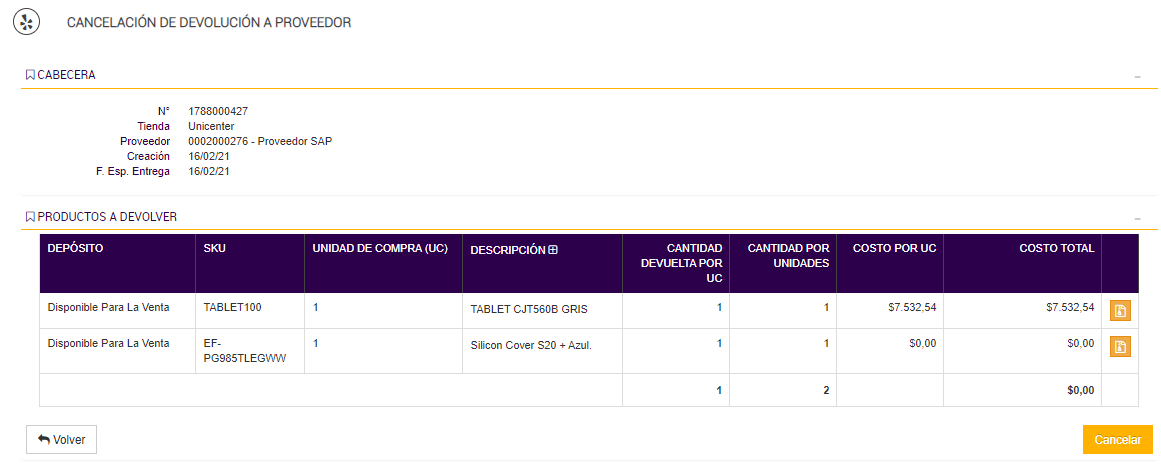Click the TABLET CJT560B GRIS description cell
Viewport: 1161px width, 467px height.
click(x=528, y=309)
